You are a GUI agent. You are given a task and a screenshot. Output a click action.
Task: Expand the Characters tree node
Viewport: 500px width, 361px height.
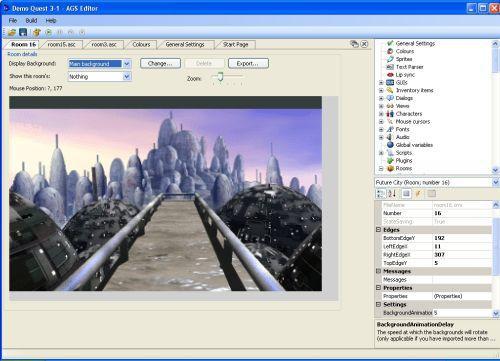click(x=381, y=114)
